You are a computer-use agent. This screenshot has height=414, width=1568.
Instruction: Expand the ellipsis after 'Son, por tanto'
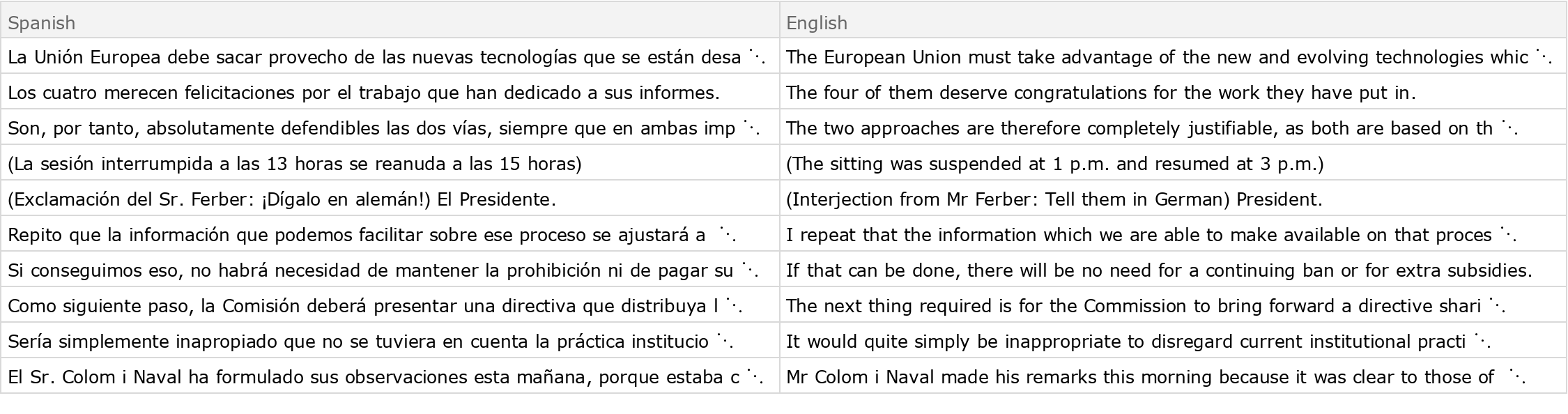coord(751,128)
